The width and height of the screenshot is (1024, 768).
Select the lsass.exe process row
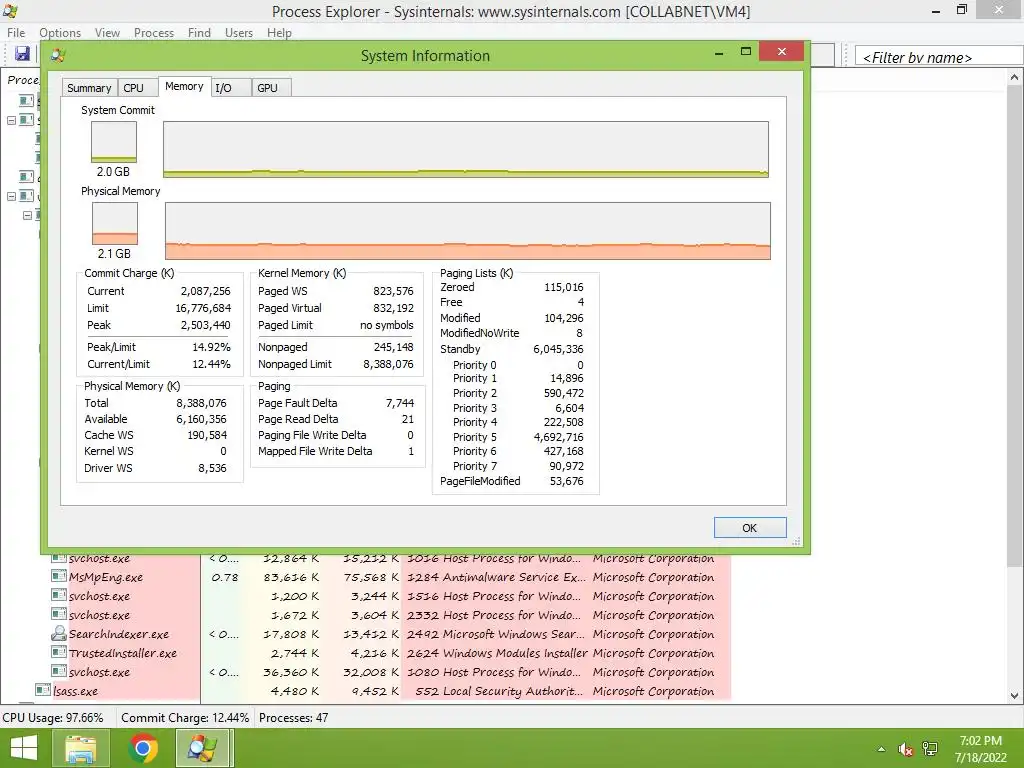click(x=383, y=690)
